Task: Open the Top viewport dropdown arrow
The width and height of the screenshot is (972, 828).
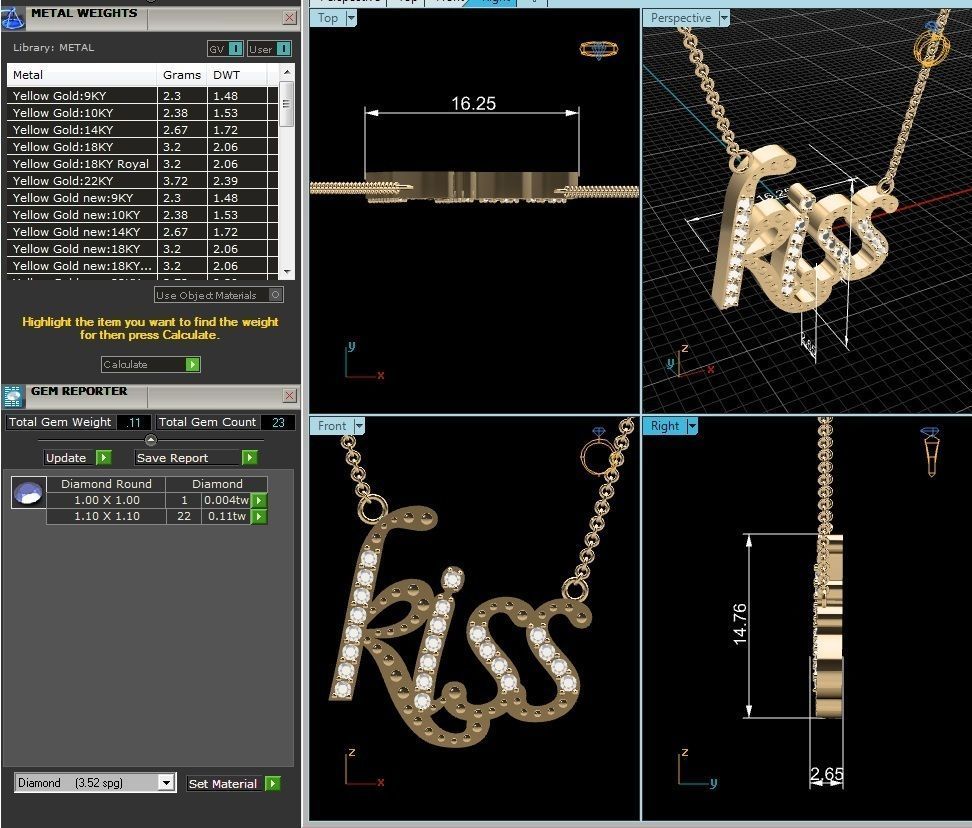Action: pos(351,18)
